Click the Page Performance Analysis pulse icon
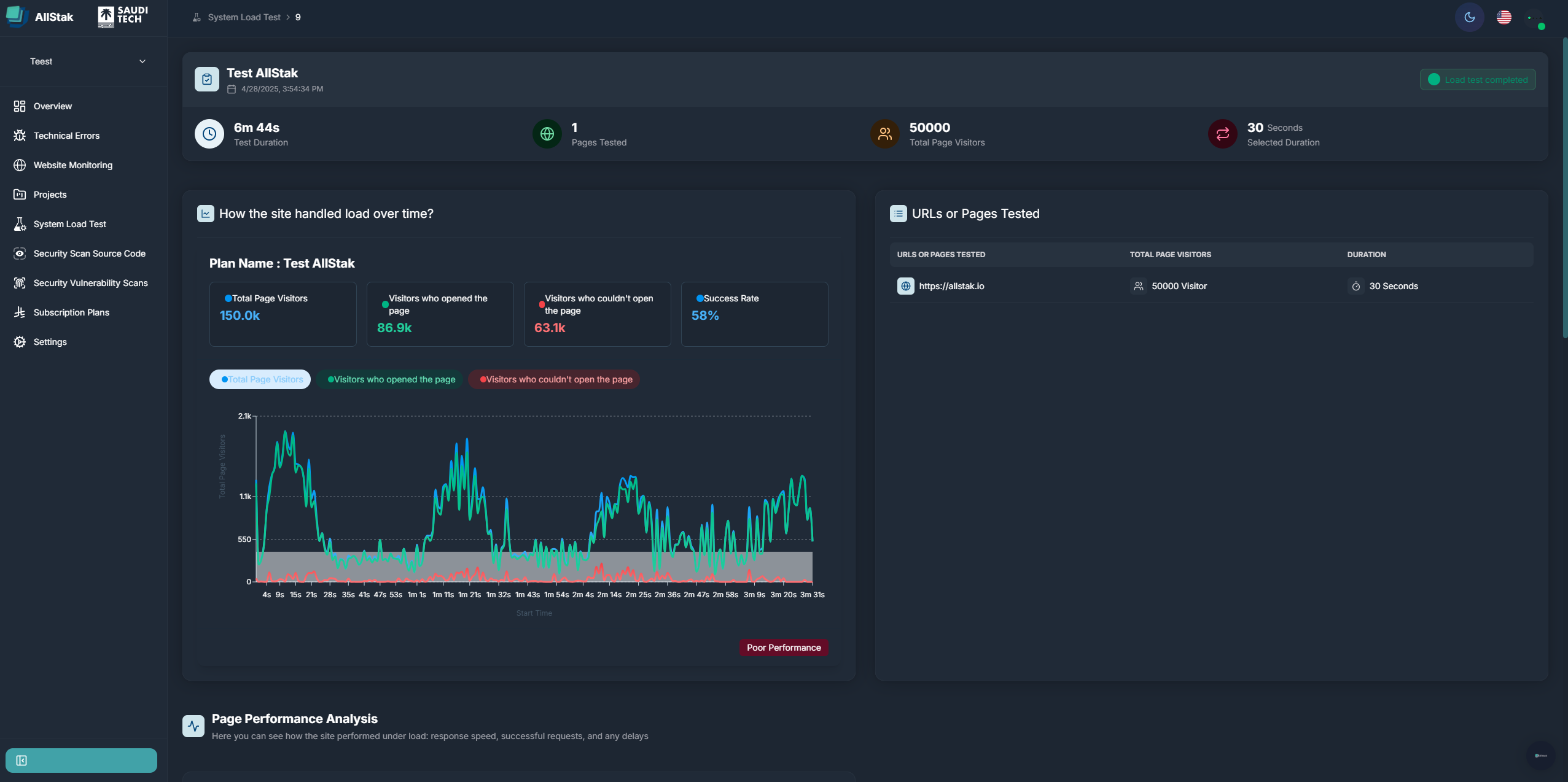This screenshot has height=782, width=1568. coord(193,726)
